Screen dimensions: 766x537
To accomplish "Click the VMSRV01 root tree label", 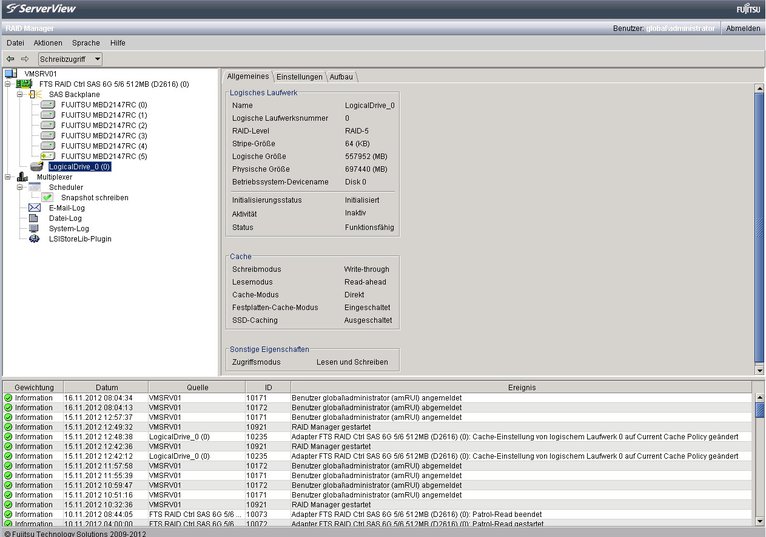I will [x=41, y=74].
